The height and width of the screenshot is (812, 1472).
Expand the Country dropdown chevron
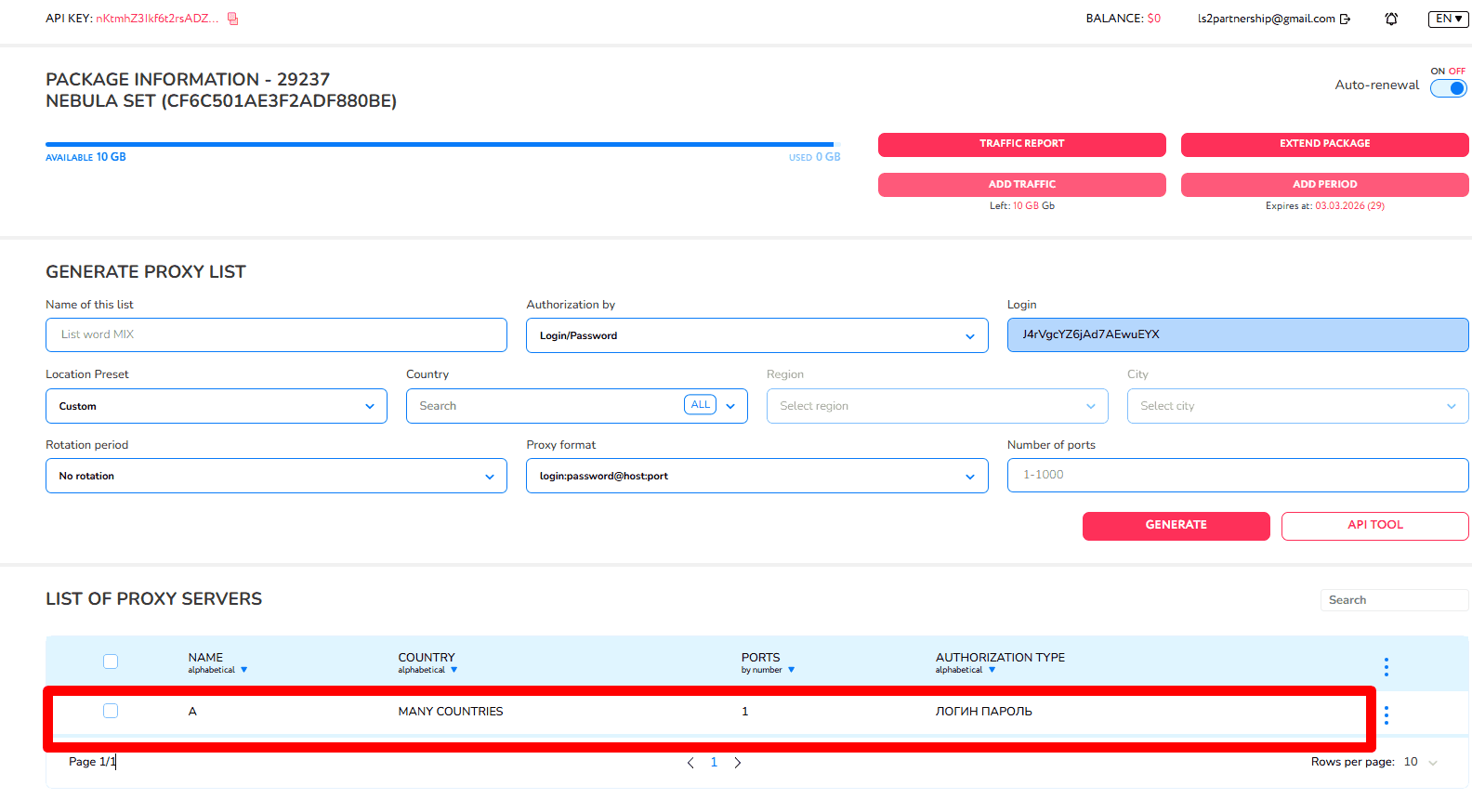731,406
